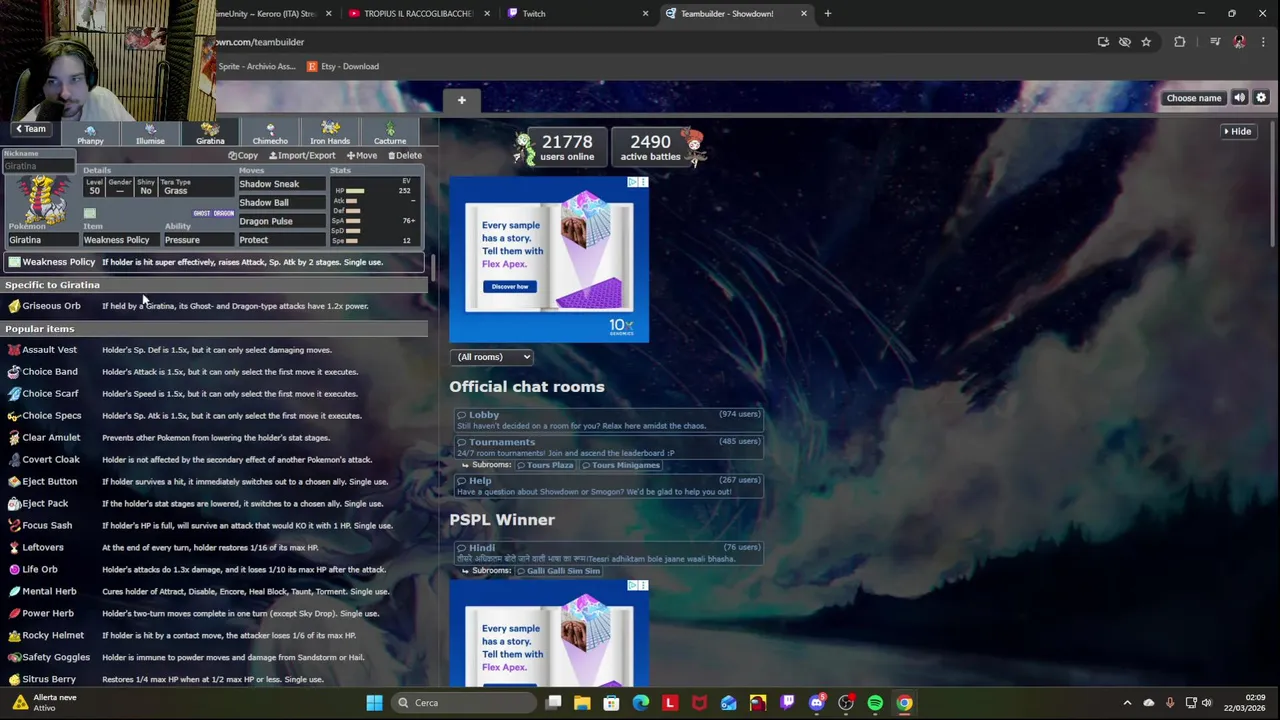This screenshot has width=1280, height=720.
Task: Select the Illumise team tab
Action: coord(150,133)
